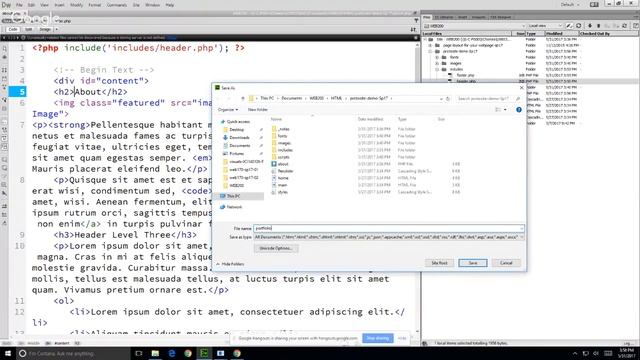Sort by the Date modified column header

click(x=370, y=119)
